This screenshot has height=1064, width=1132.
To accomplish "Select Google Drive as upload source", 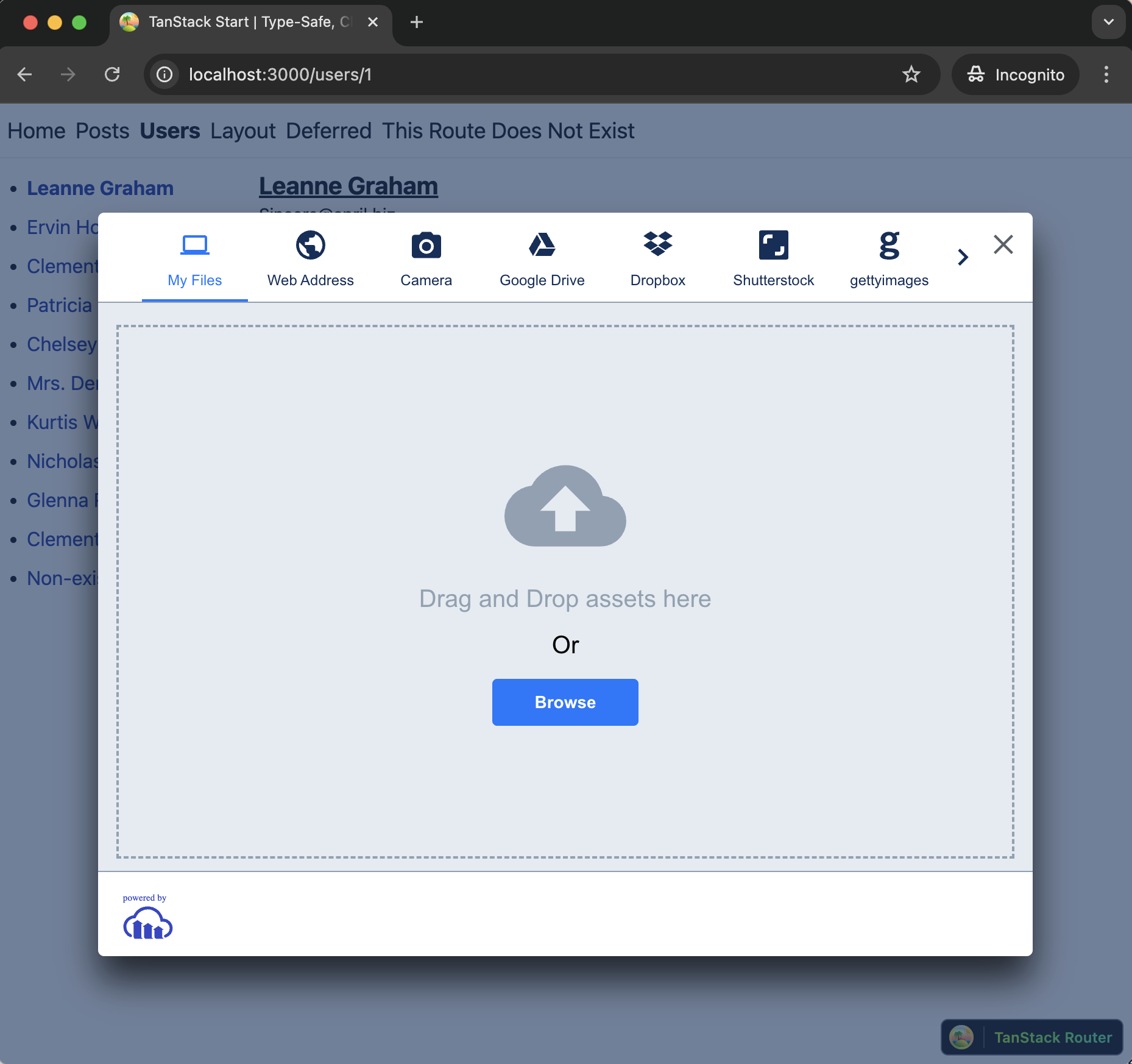I will click(542, 245).
